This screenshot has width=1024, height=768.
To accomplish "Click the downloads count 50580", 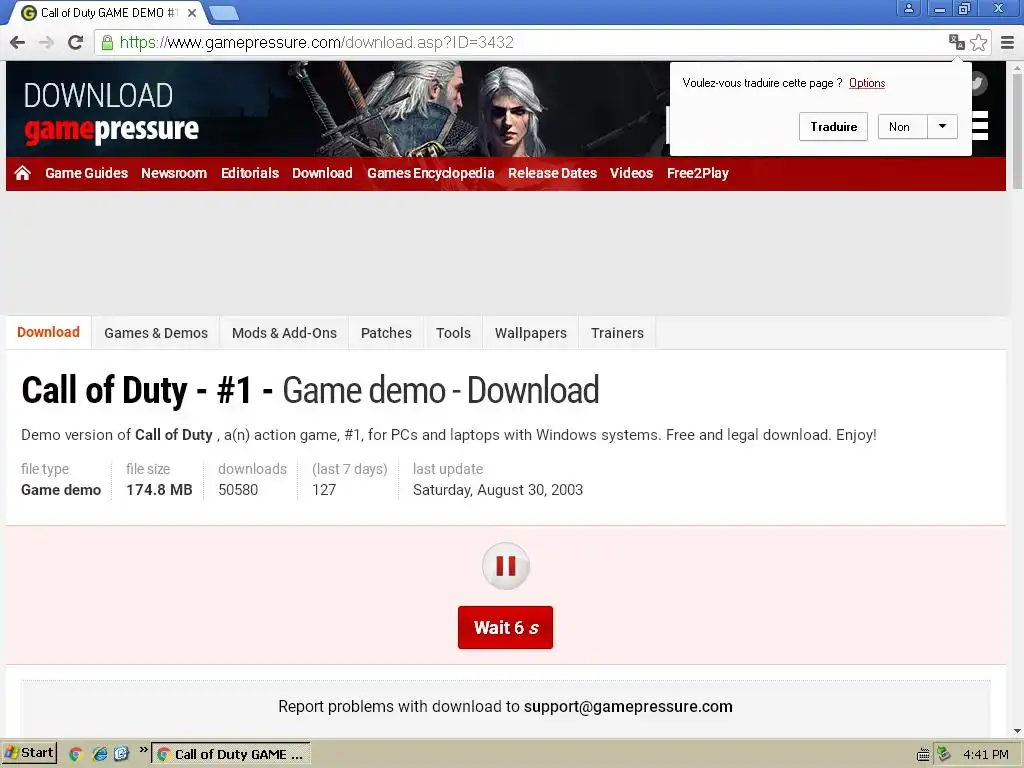I will pos(238,490).
